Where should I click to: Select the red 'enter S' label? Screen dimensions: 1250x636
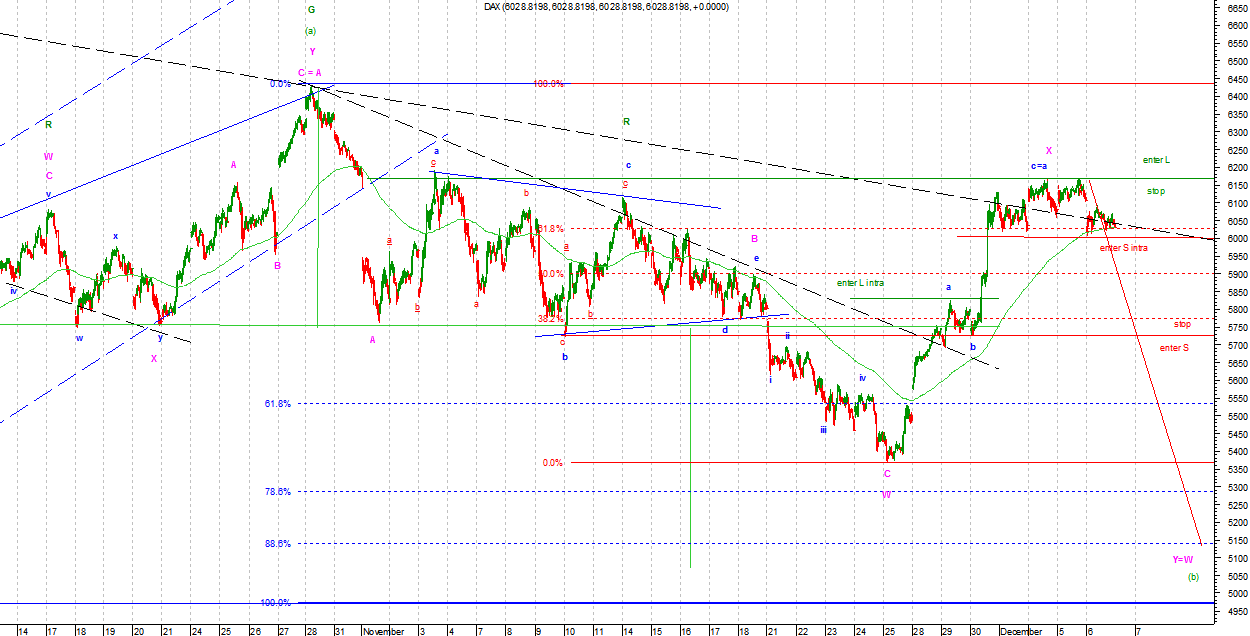click(x=1174, y=347)
